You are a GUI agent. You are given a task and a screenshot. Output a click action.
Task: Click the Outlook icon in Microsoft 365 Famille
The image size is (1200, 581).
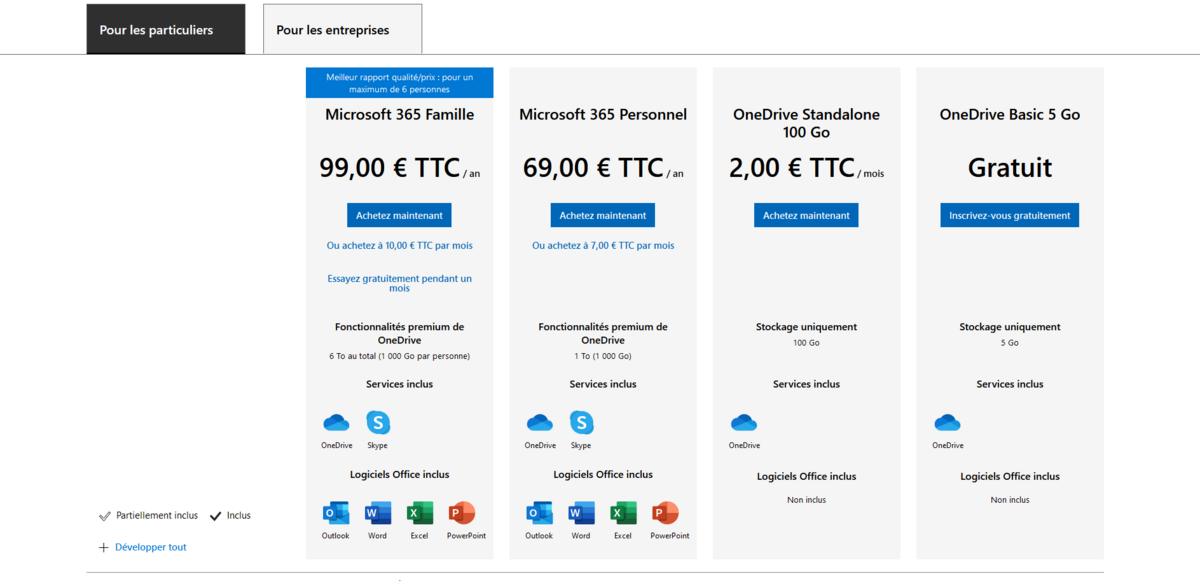(x=336, y=514)
